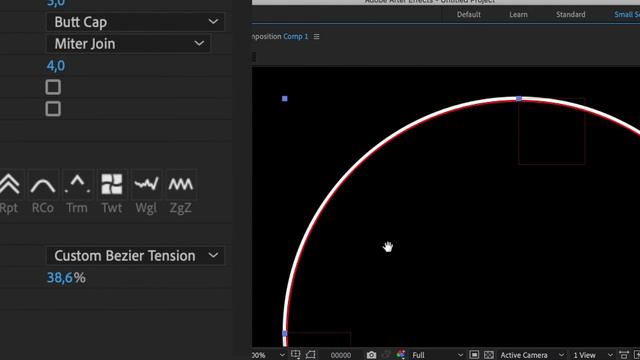Toggle the transparency grid icon
Screen dimensions: 640x360
pos(489,355)
